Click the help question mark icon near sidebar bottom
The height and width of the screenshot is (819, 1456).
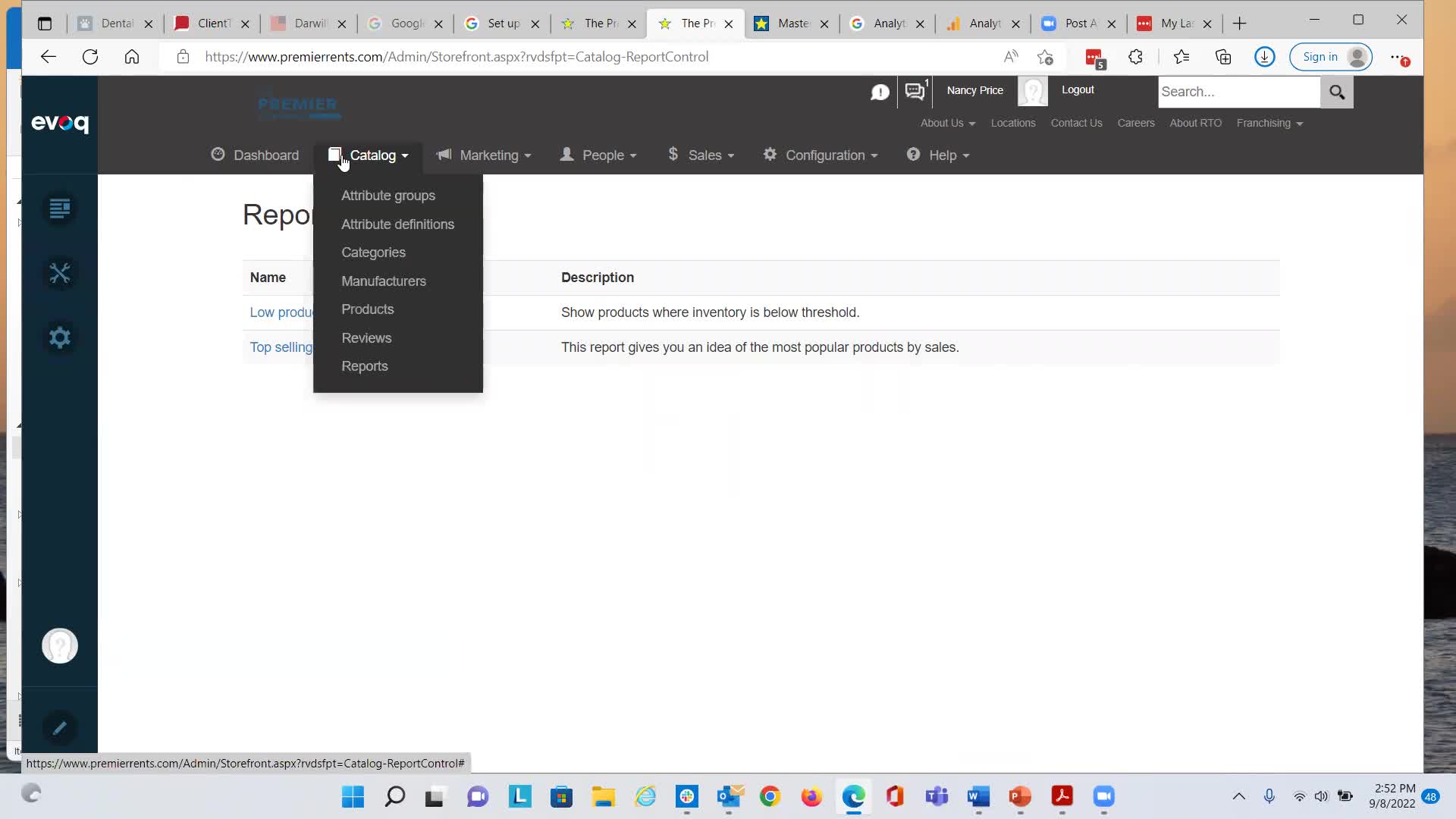[59, 645]
